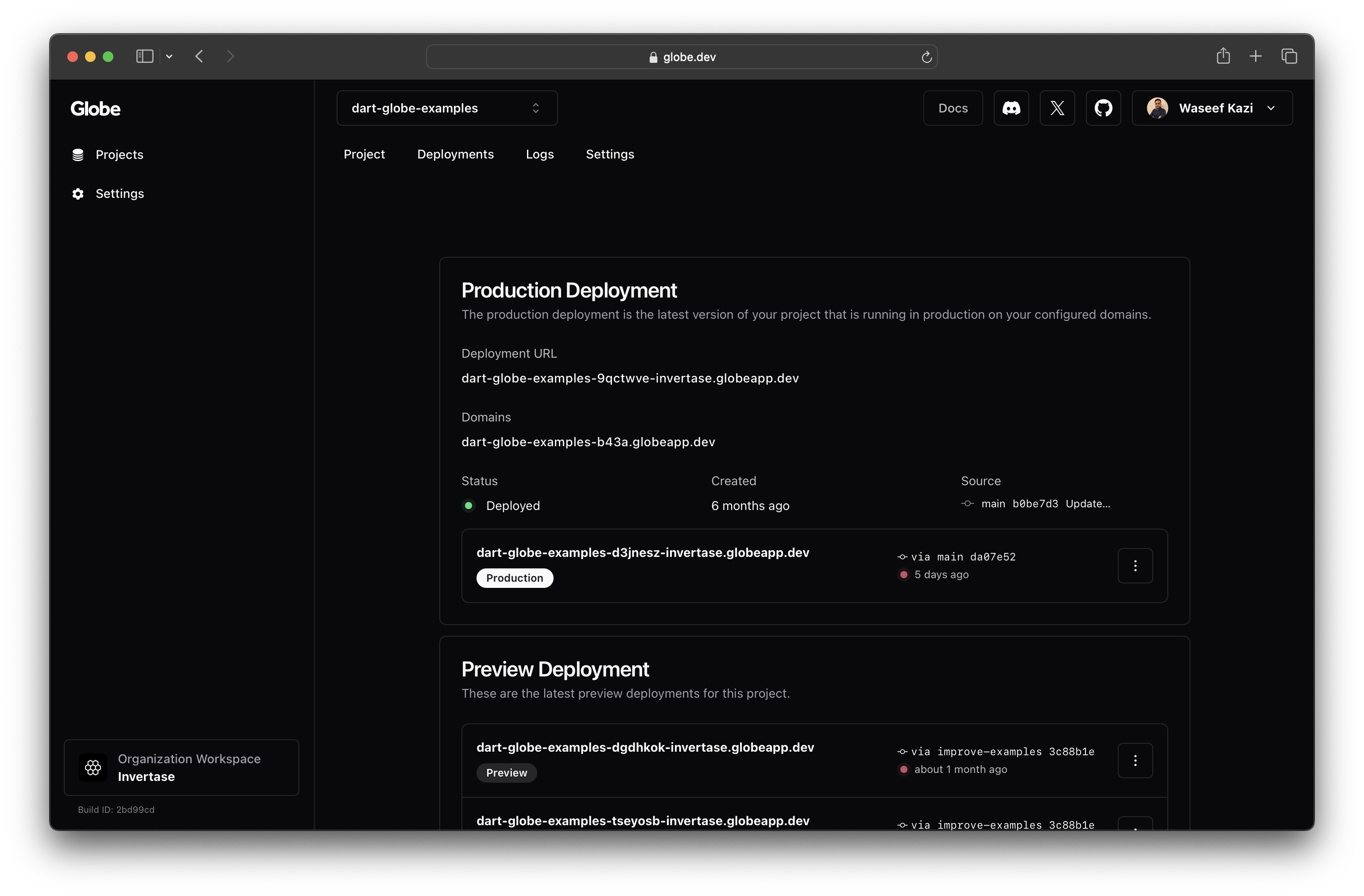Open three-dot menu for production deployment
The height and width of the screenshot is (896, 1364).
(1135, 566)
